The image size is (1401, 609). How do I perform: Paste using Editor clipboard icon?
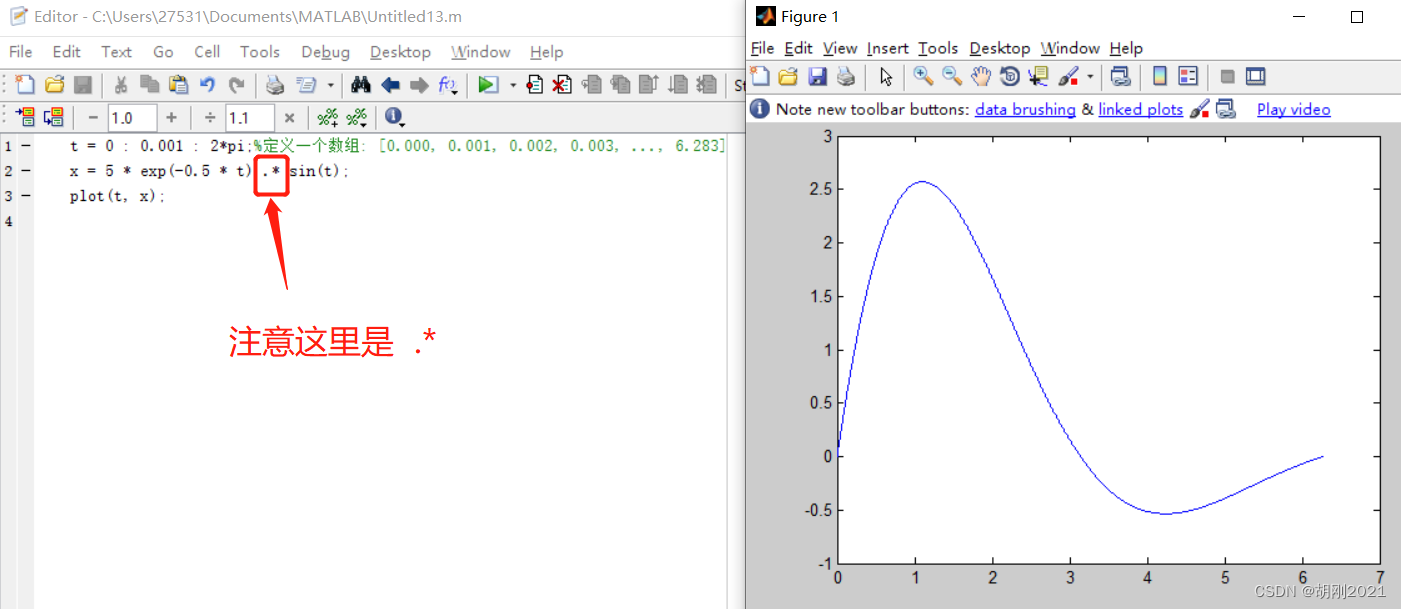179,85
